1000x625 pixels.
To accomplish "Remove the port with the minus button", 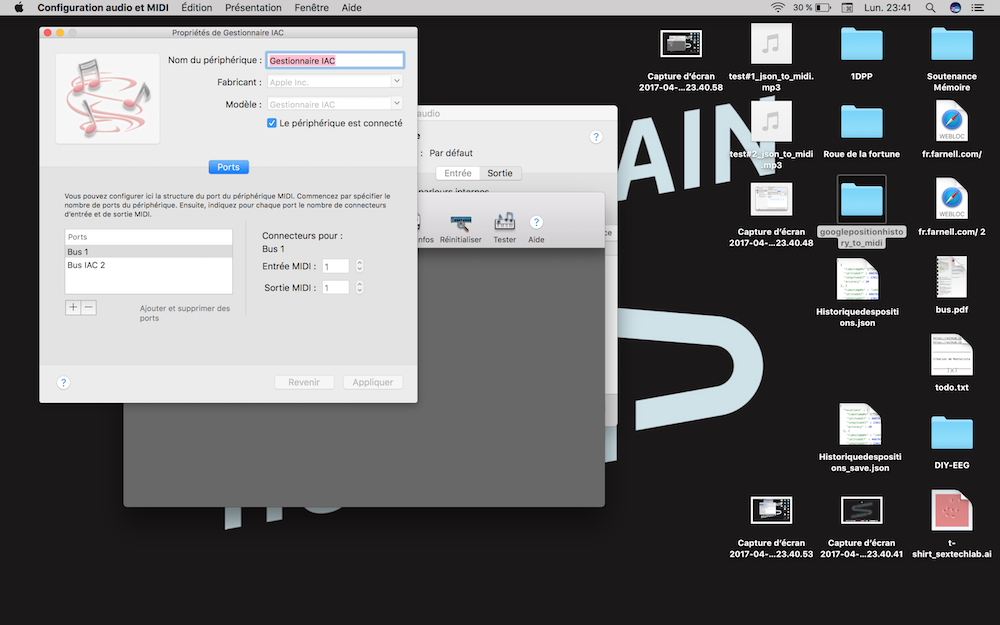I will [x=89, y=308].
